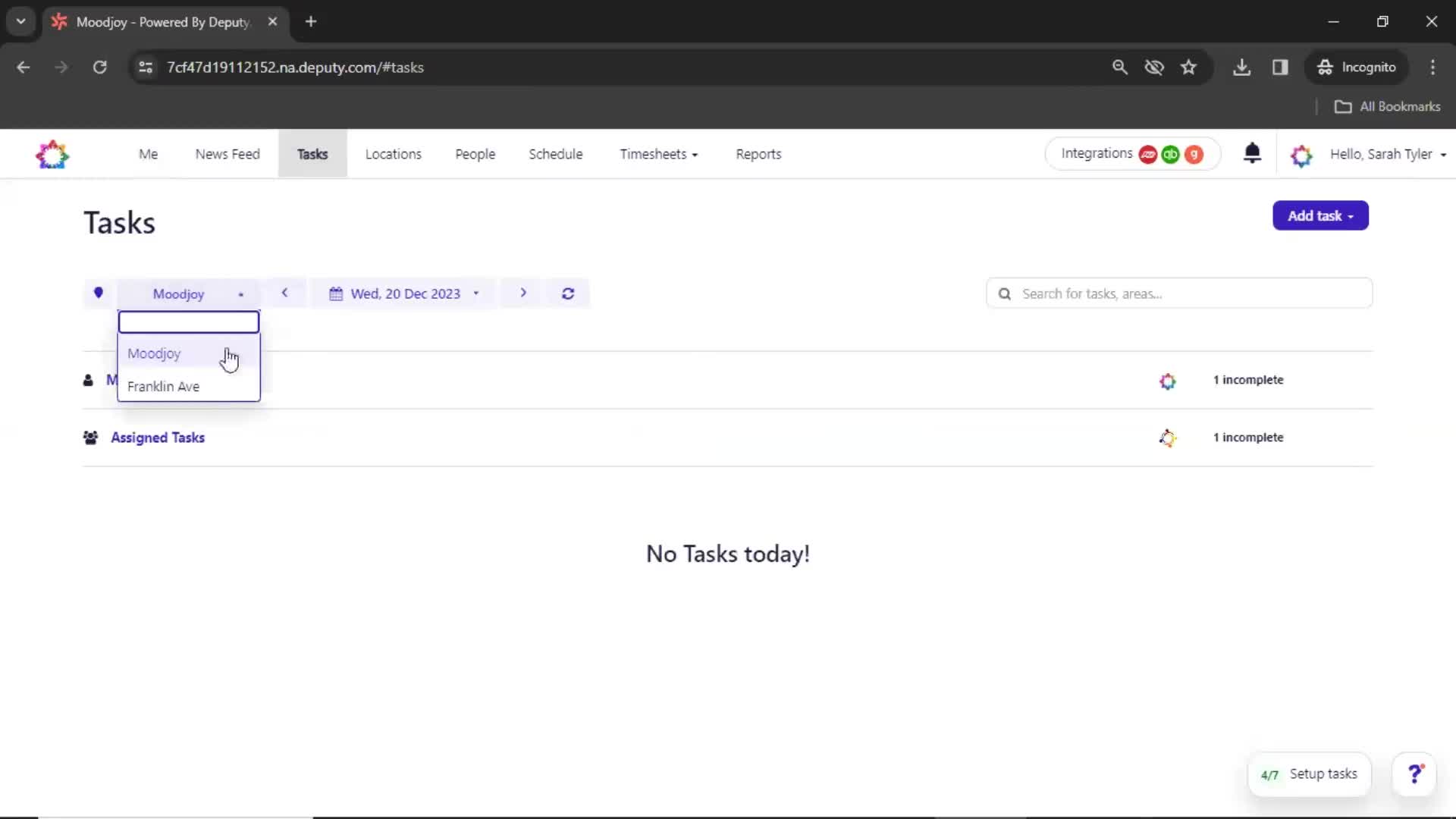Click avatar in the first tasks row
This screenshot has width=1456, height=819.
(x=1168, y=381)
